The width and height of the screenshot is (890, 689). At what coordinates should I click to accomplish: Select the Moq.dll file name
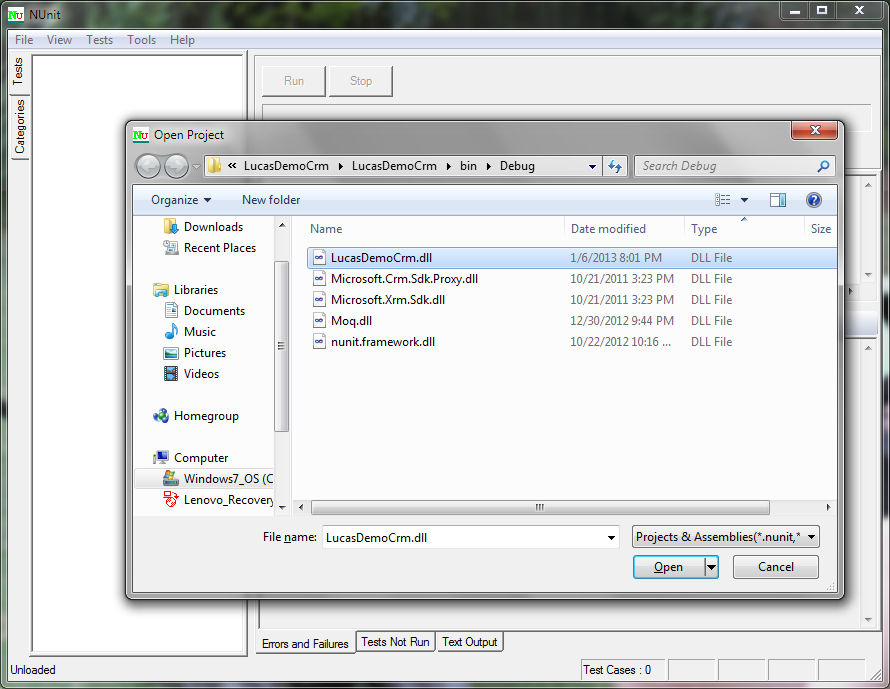351,321
